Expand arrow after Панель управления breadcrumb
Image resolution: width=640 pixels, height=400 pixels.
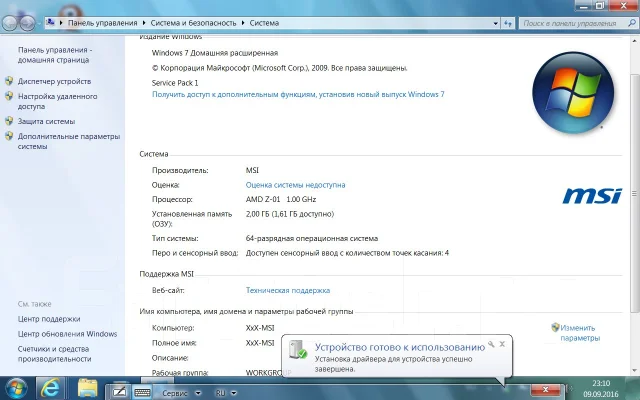coord(144,23)
